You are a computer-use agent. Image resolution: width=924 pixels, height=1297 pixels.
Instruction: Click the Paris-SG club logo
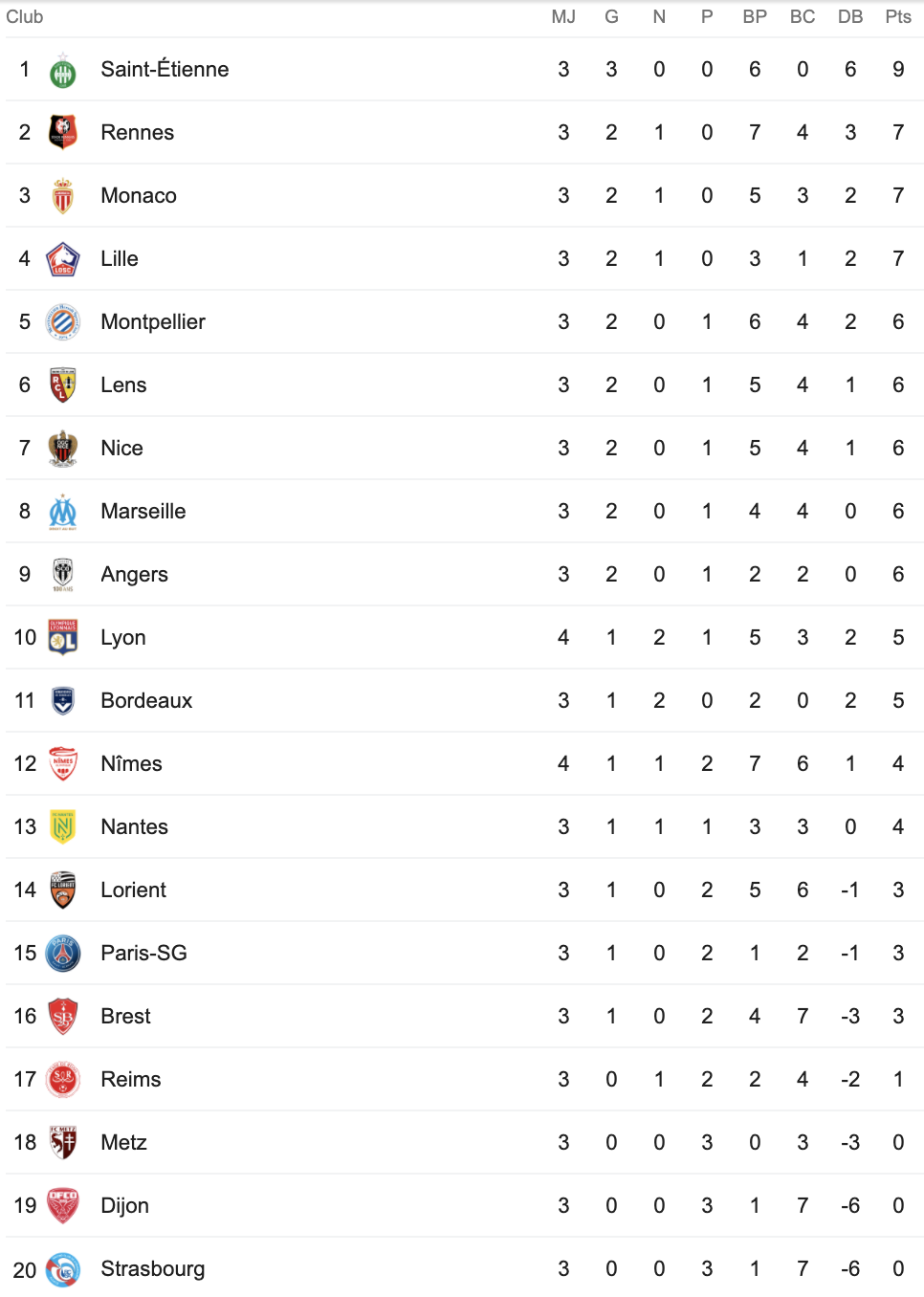63,954
